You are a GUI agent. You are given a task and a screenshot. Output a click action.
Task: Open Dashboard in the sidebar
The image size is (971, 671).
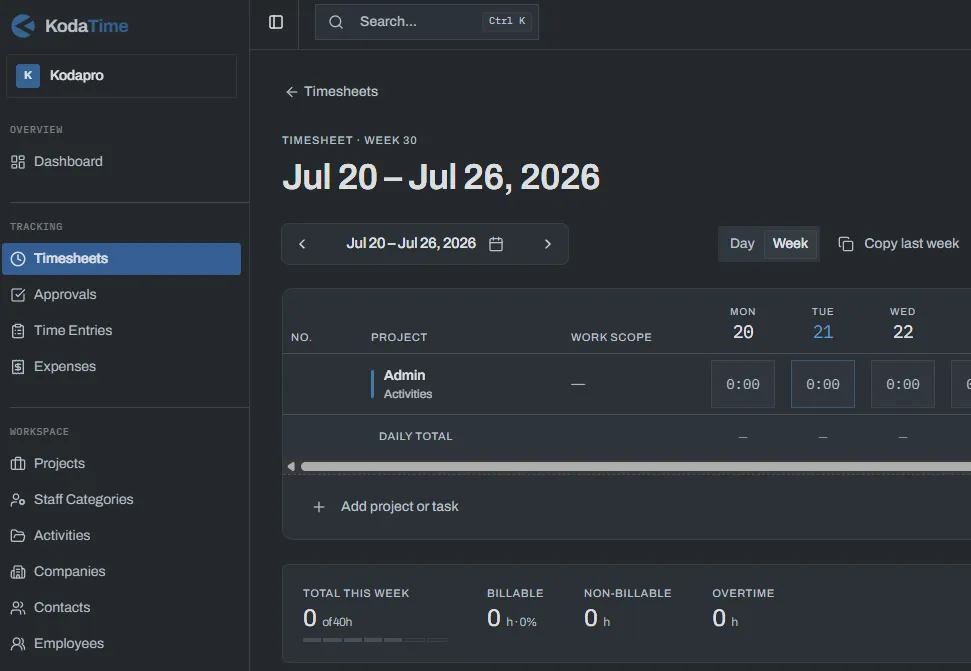click(x=121, y=162)
